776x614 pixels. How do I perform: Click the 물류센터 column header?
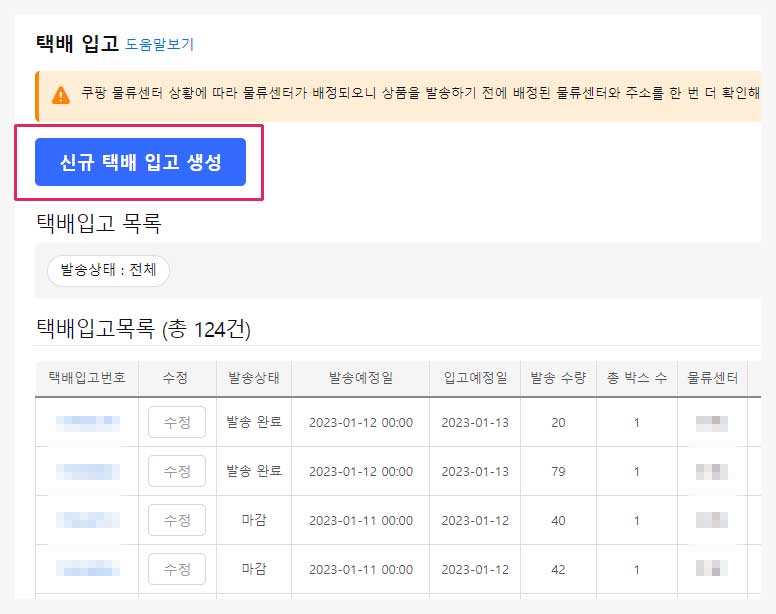(712, 378)
